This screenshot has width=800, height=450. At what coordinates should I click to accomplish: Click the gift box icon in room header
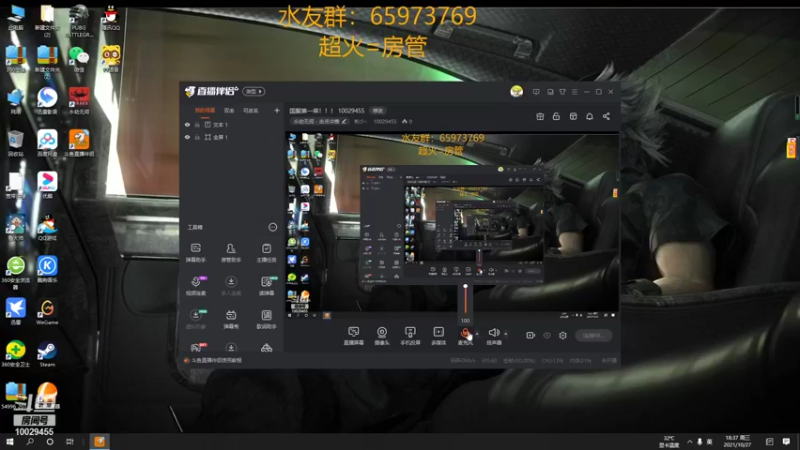pos(540,116)
